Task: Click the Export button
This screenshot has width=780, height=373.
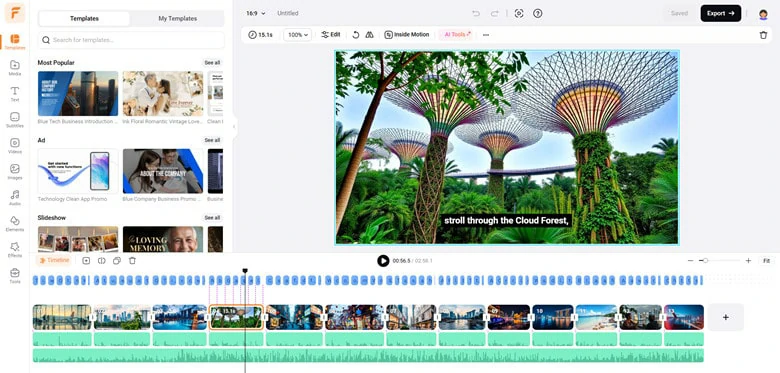Action: [x=721, y=13]
